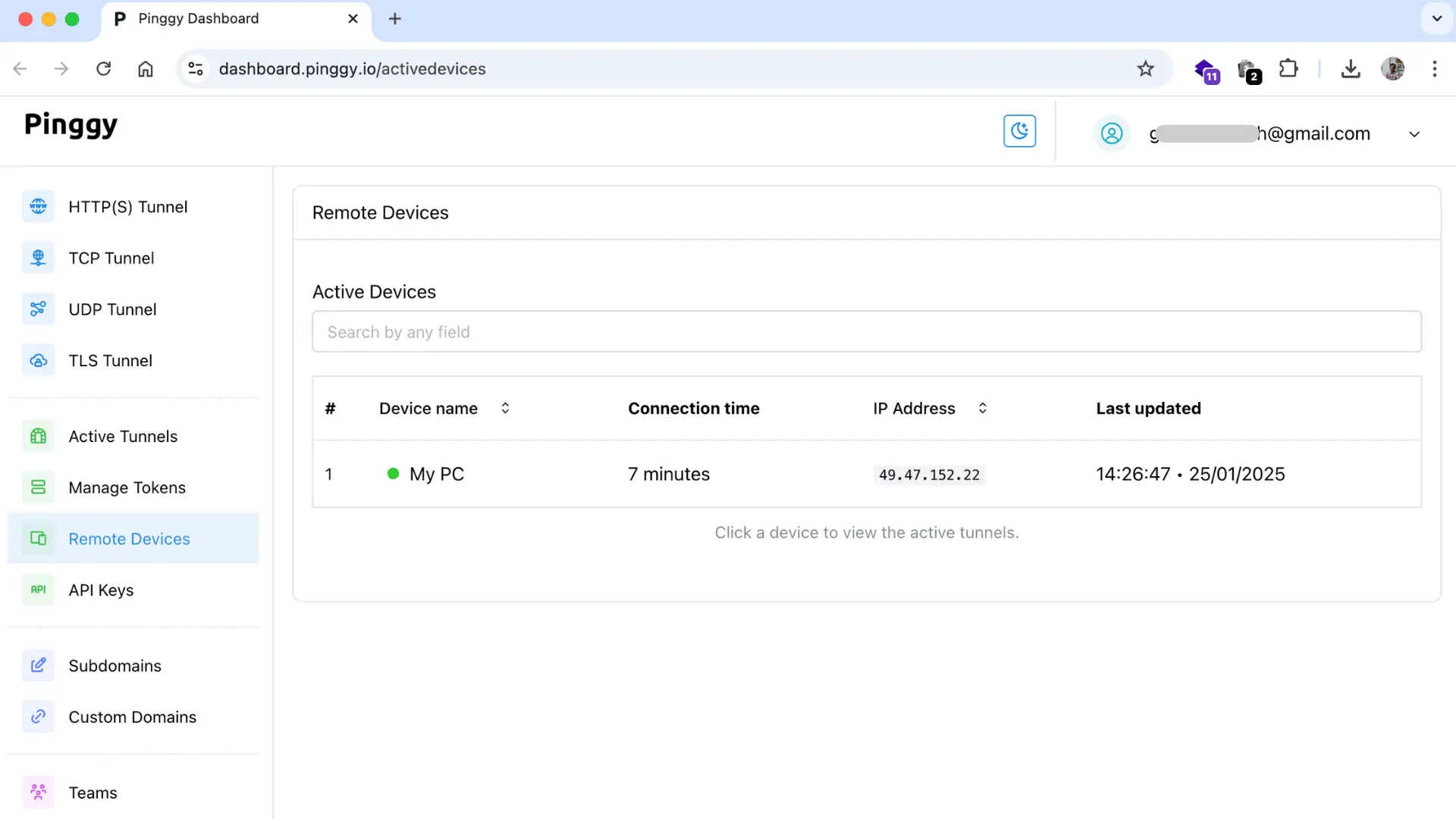Click the Pinggy logo
Viewport: 1456px width, 819px height.
[71, 124]
